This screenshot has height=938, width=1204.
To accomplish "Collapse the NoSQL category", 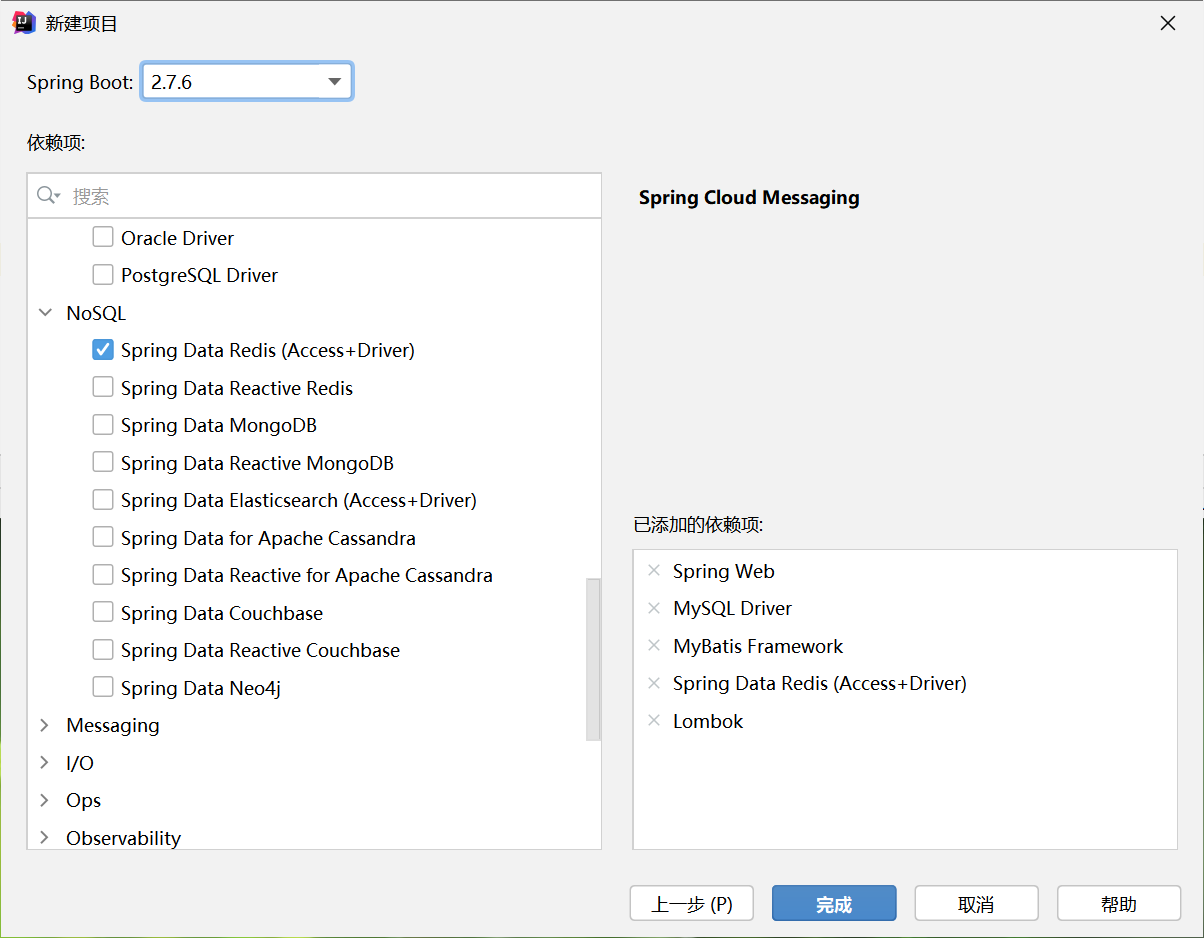I will click(x=45, y=313).
